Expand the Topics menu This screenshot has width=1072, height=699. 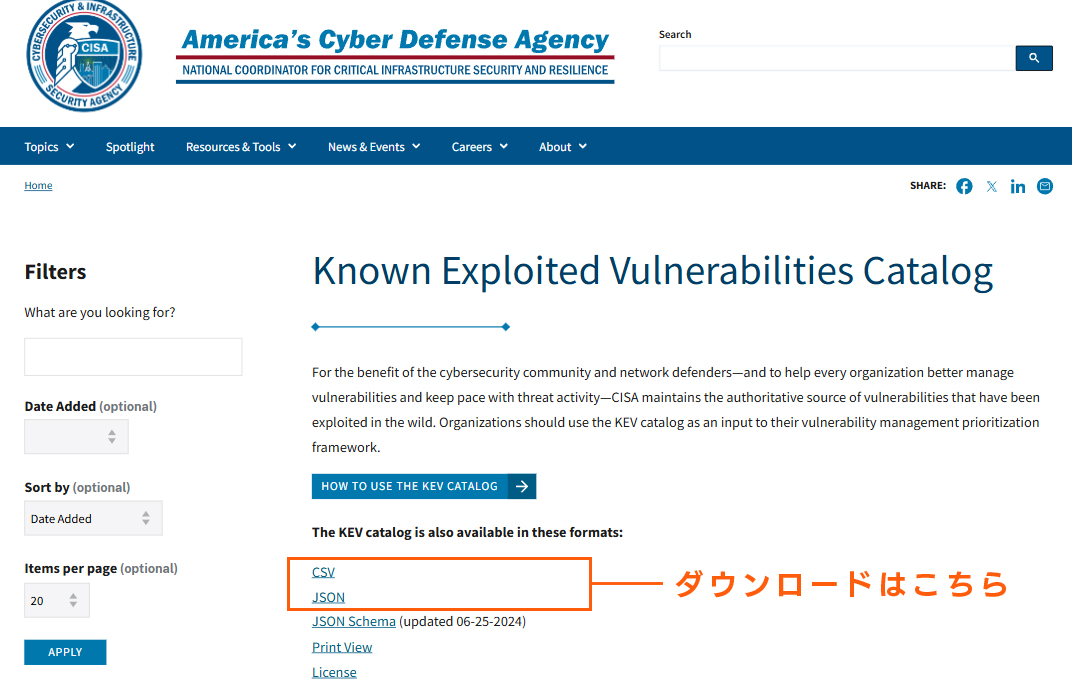pyautogui.click(x=49, y=147)
